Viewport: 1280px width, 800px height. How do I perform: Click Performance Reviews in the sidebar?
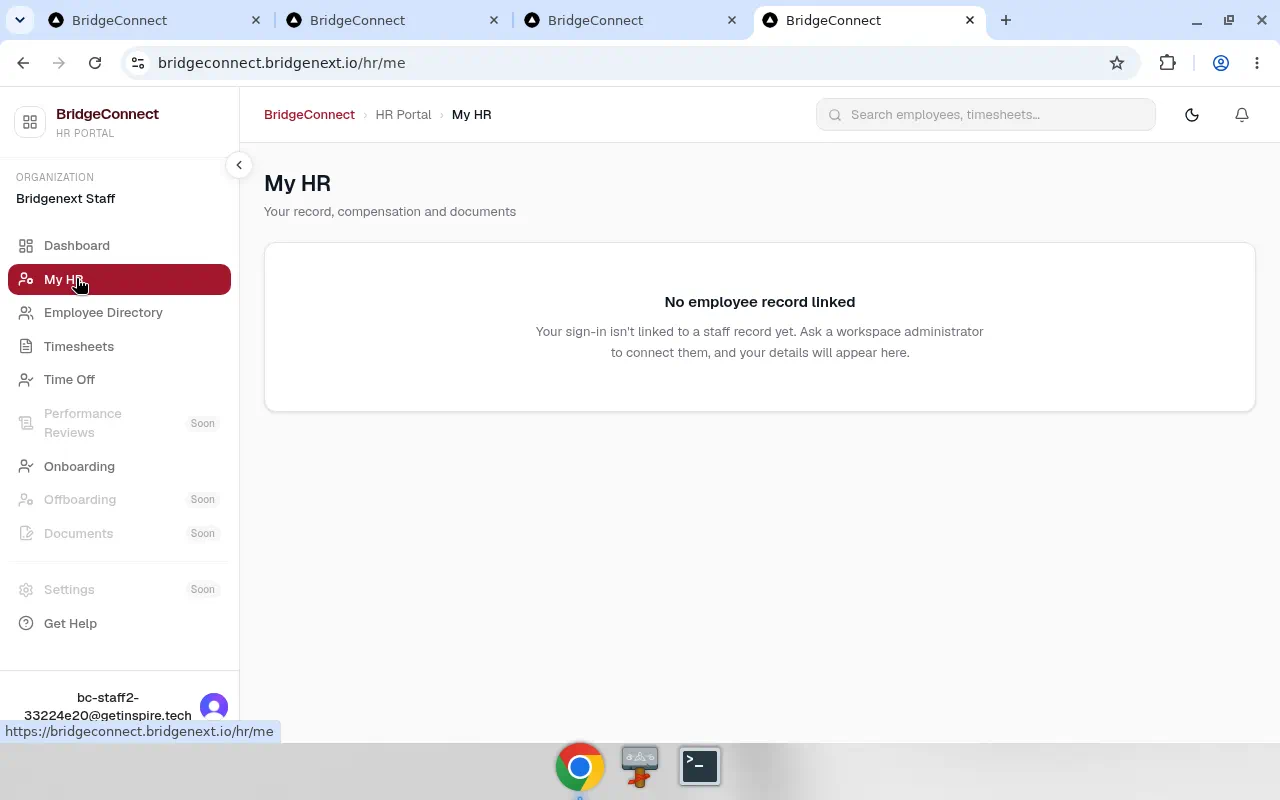[x=119, y=423]
